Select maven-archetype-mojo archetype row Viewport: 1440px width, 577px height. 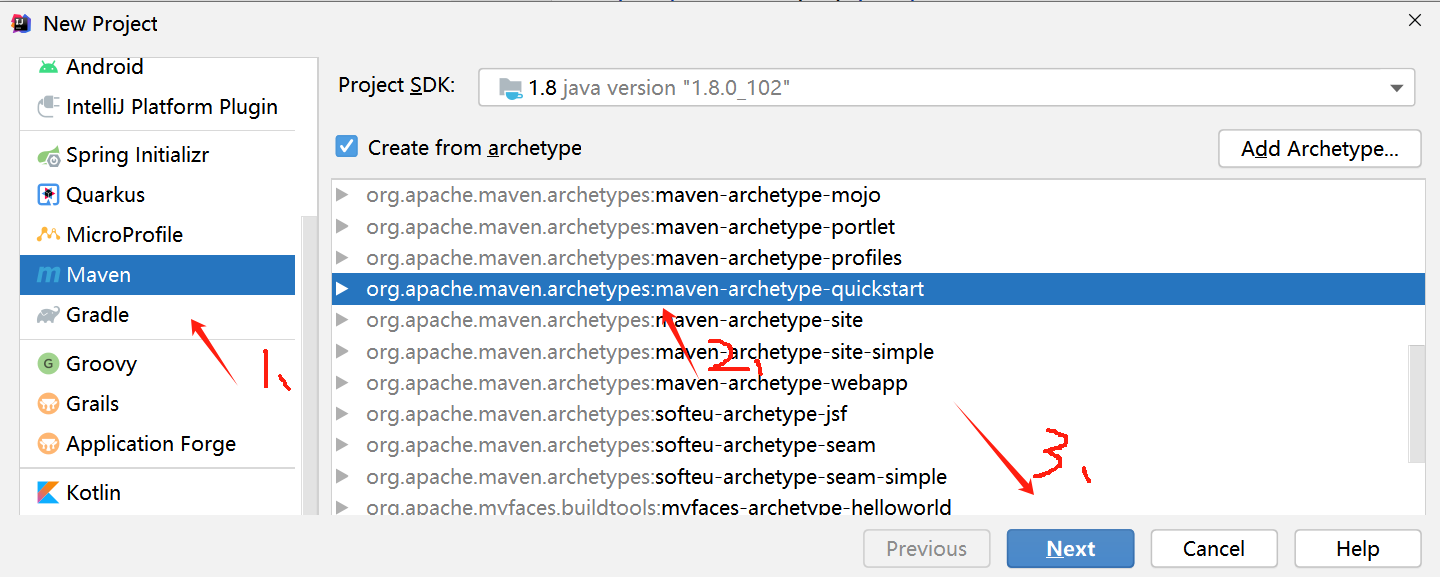point(879,195)
